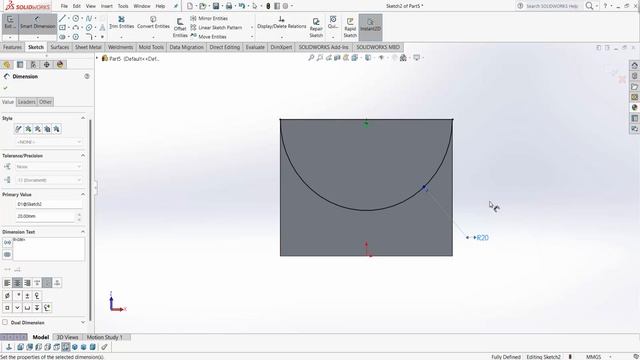
Task: Open the Surfaces ribbon tab
Action: [x=60, y=47]
